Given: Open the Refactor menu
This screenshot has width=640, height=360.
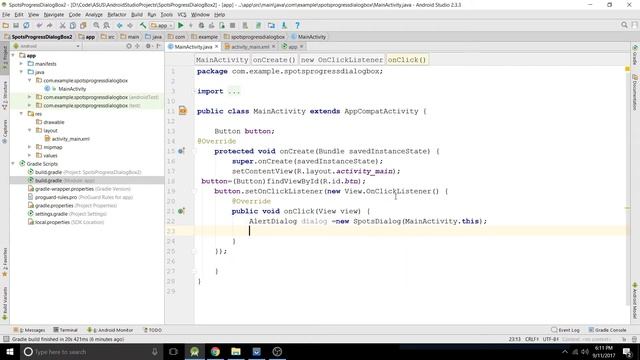Looking at the screenshot, I should point(117,15).
